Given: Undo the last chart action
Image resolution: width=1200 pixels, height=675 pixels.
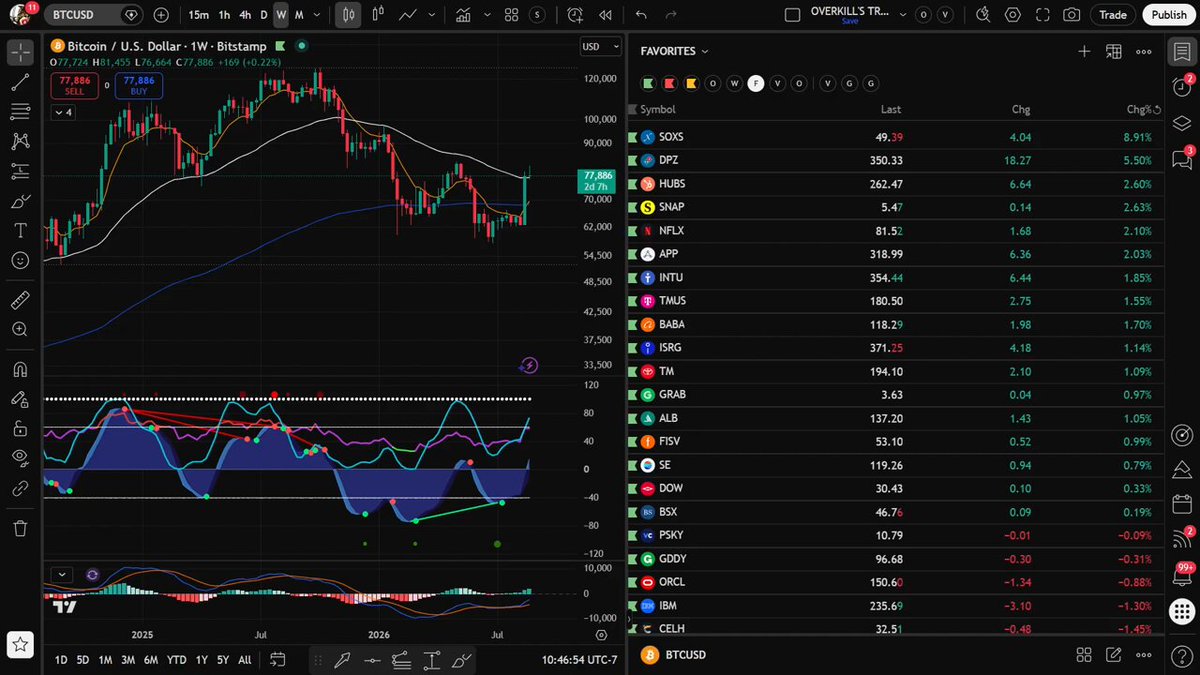Looking at the screenshot, I should (x=641, y=15).
